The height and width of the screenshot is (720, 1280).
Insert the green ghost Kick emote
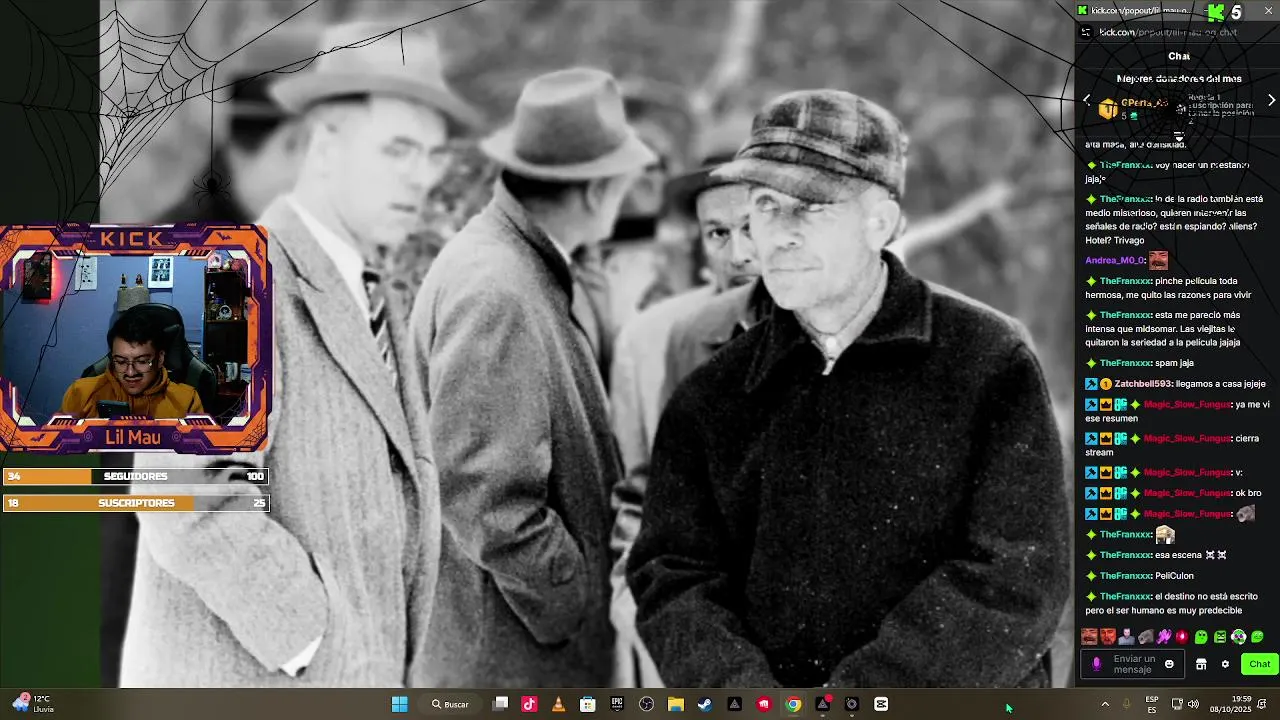point(1201,637)
